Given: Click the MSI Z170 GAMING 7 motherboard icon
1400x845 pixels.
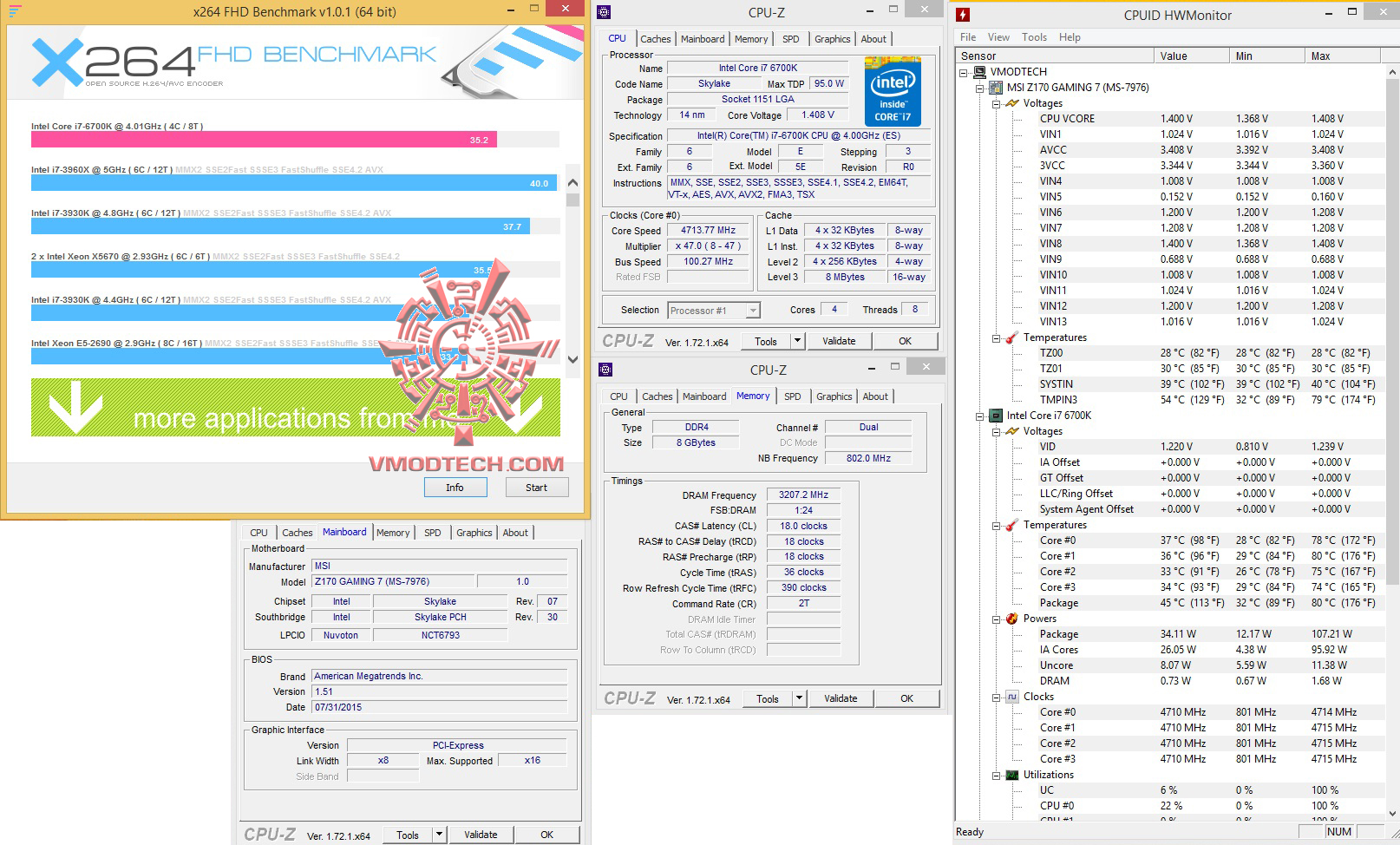Looking at the screenshot, I should tap(996, 88).
